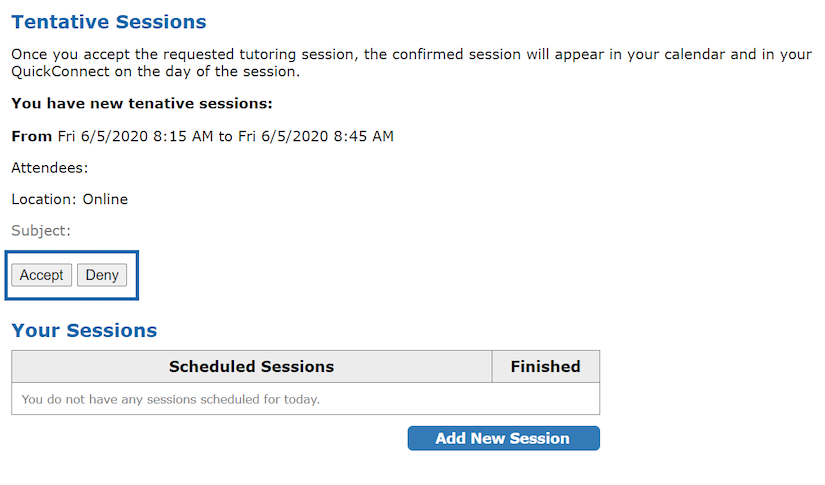This screenshot has width=825, height=485.
Task: Click the Online location value
Action: point(105,199)
